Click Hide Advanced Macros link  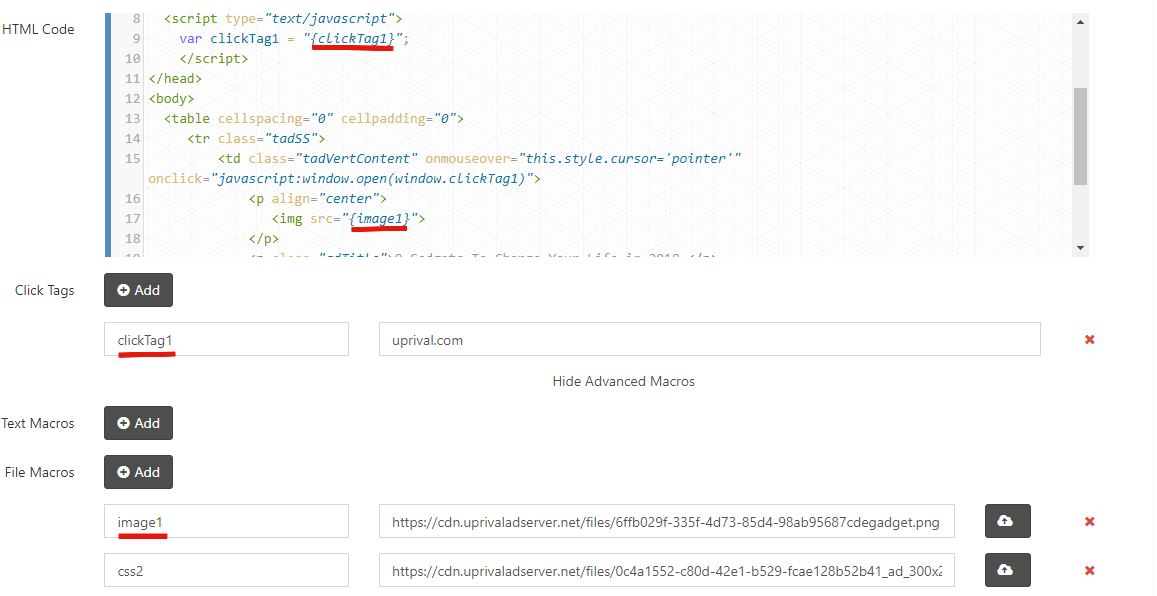coord(624,381)
